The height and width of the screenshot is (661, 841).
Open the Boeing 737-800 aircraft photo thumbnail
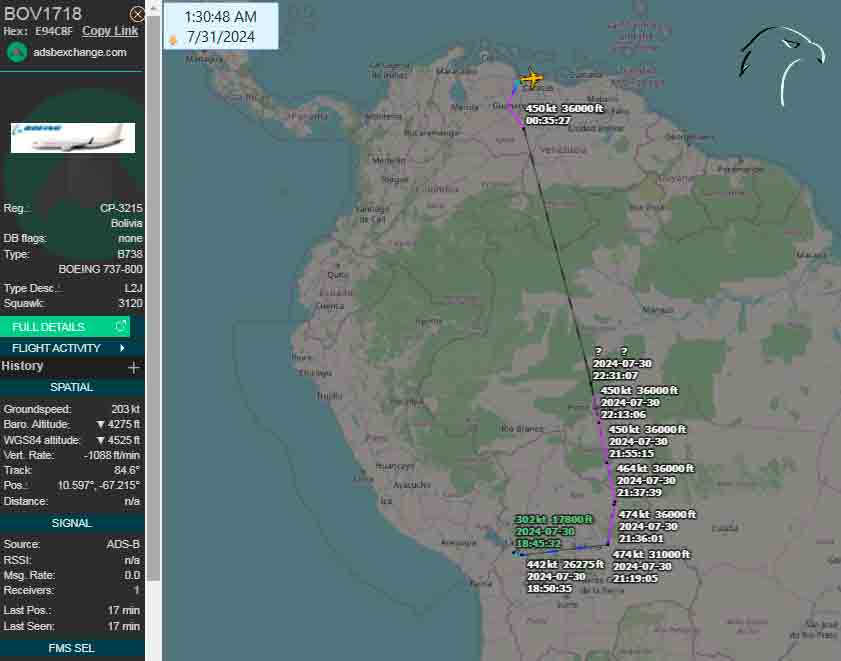(x=72, y=137)
